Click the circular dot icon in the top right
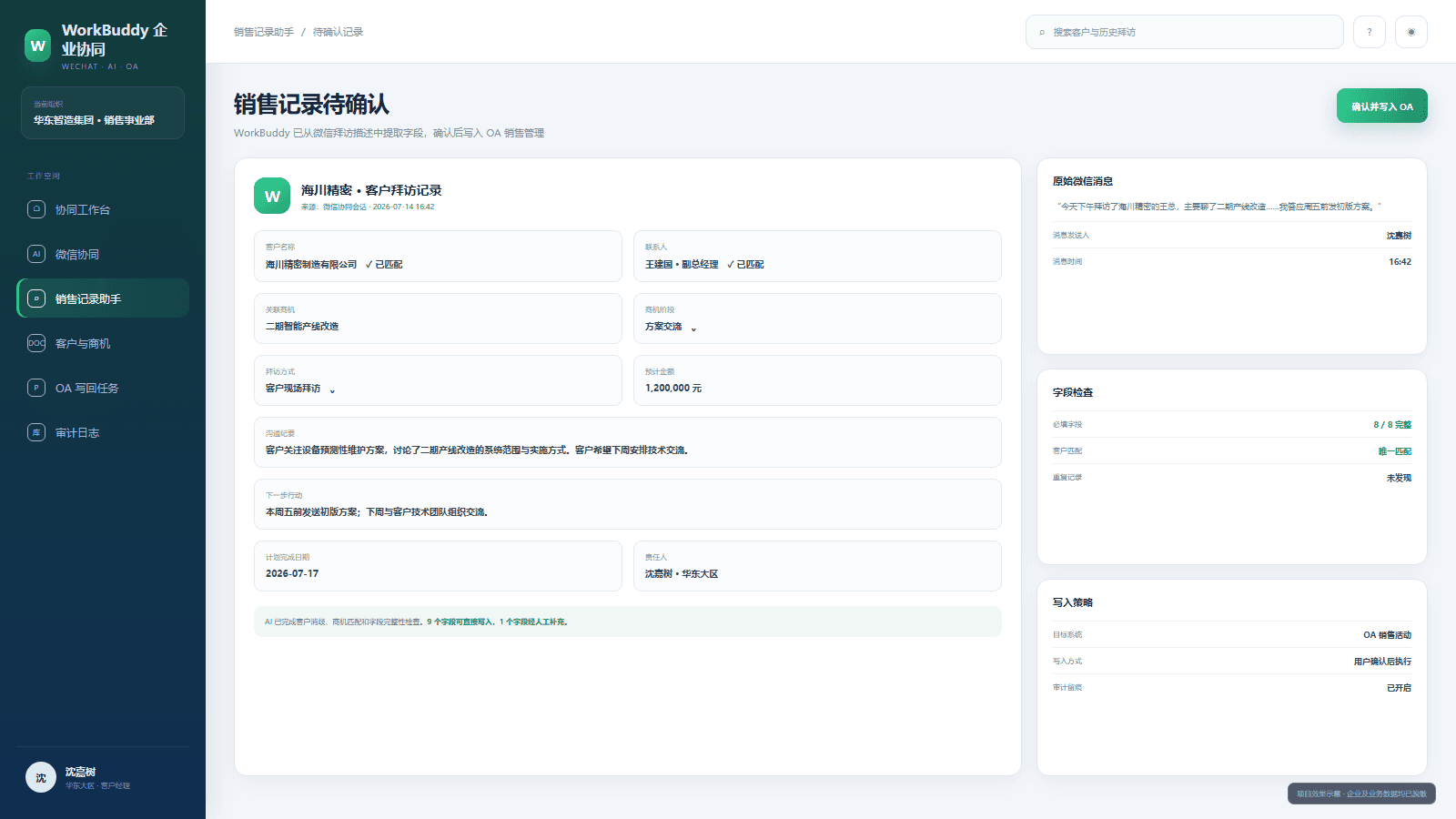The width and height of the screenshot is (1456, 819). coord(1411,32)
